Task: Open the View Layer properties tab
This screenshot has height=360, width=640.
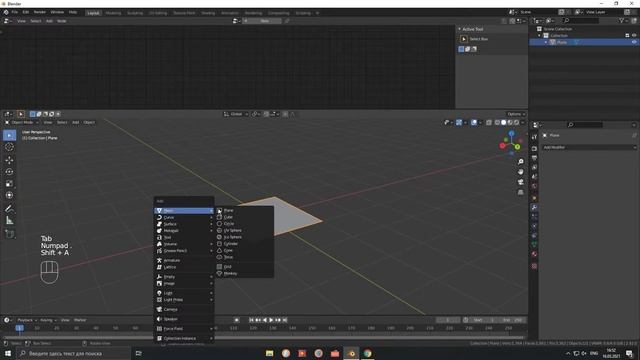Action: 534,167
